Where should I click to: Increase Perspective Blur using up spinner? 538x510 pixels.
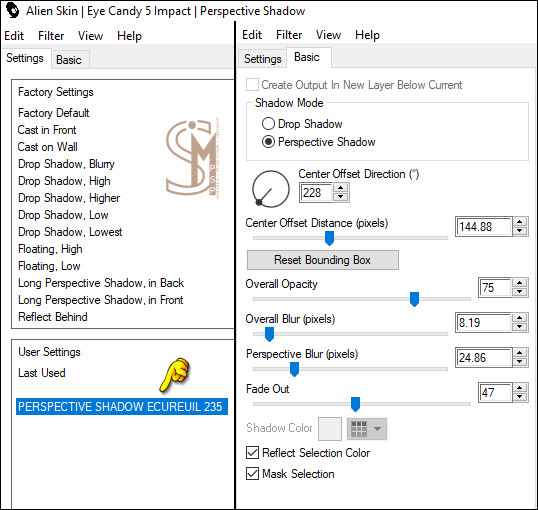[520, 353]
